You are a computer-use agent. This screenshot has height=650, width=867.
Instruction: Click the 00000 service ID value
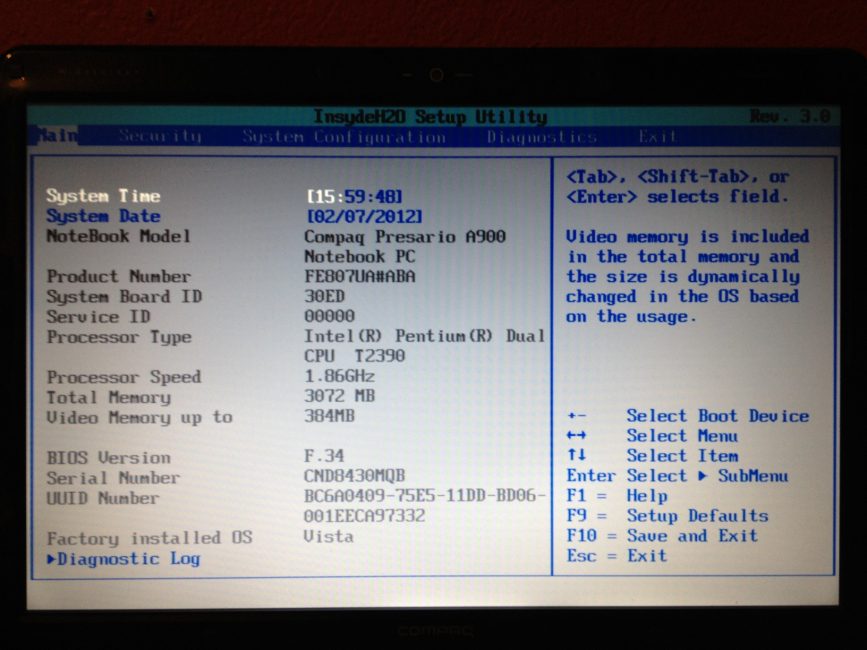pos(330,316)
